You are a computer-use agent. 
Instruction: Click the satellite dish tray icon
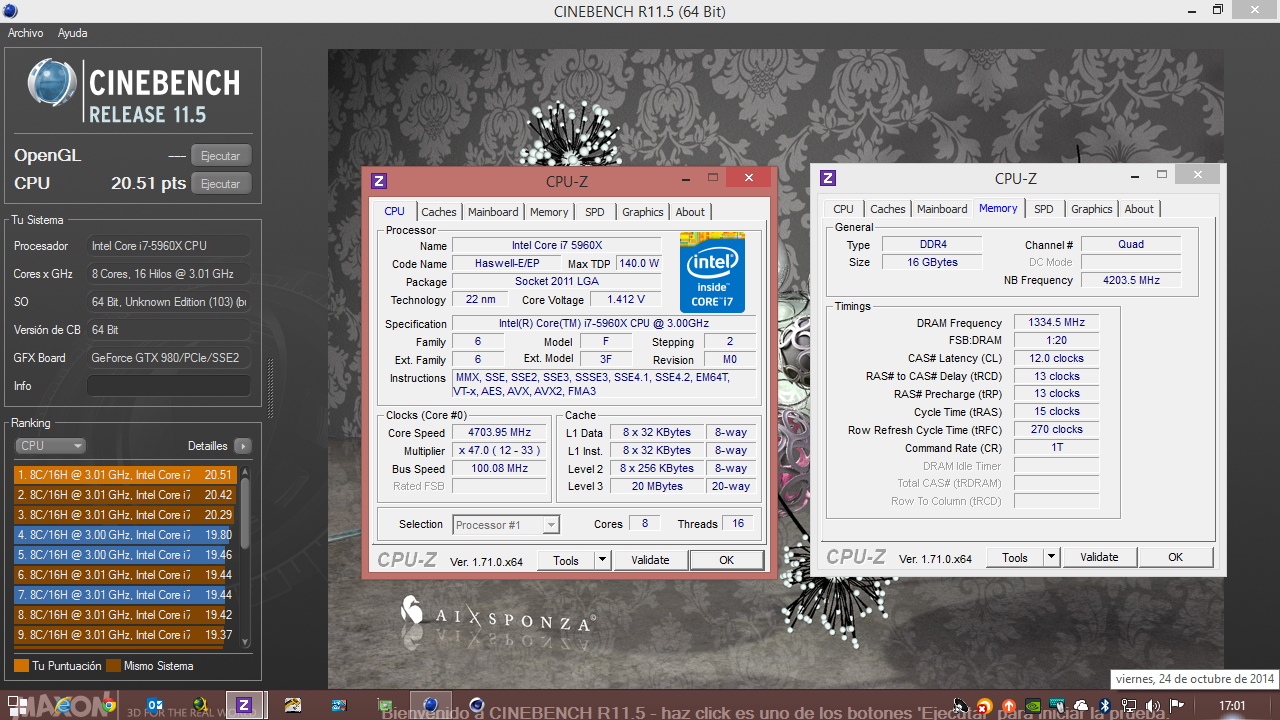(961, 706)
